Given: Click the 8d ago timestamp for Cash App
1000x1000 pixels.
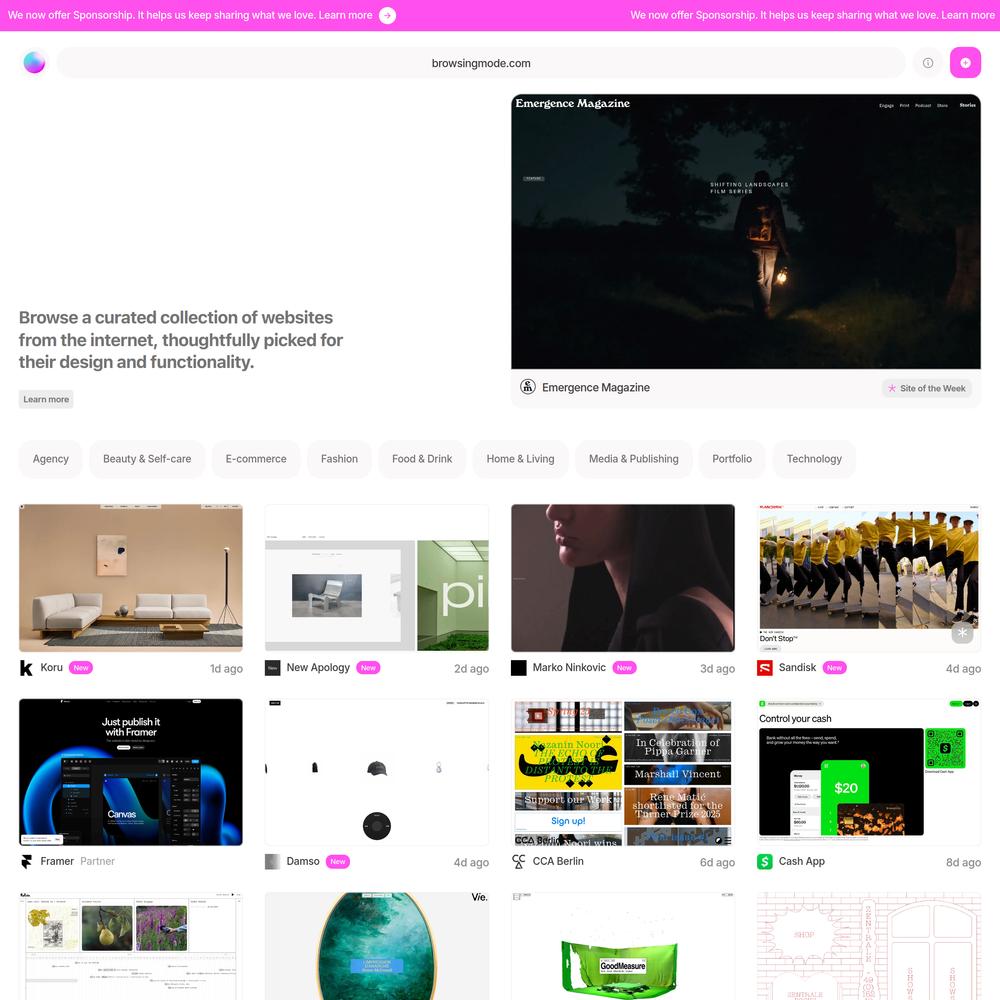Looking at the screenshot, I should click(963, 862).
